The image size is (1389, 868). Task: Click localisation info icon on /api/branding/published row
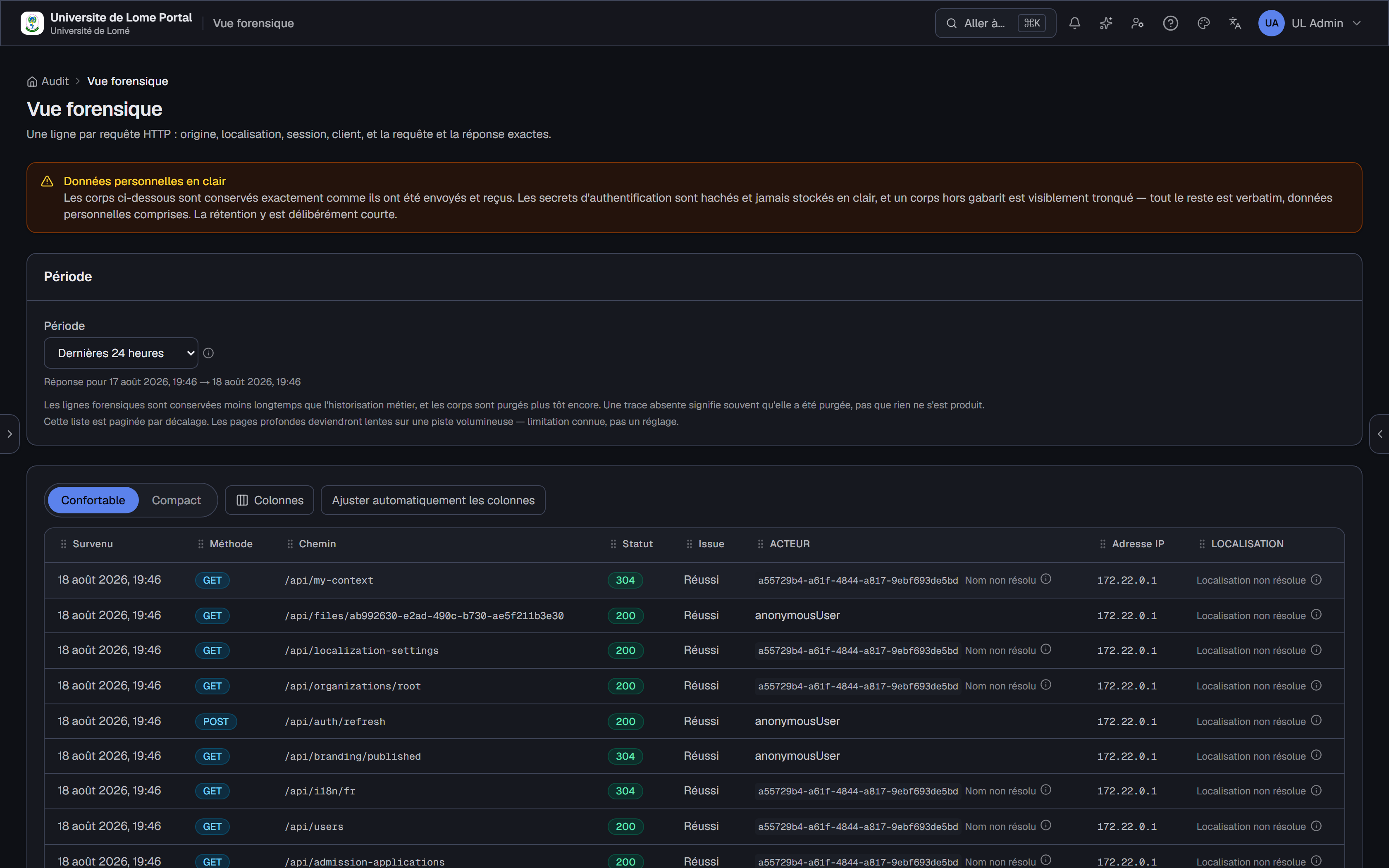point(1316,755)
